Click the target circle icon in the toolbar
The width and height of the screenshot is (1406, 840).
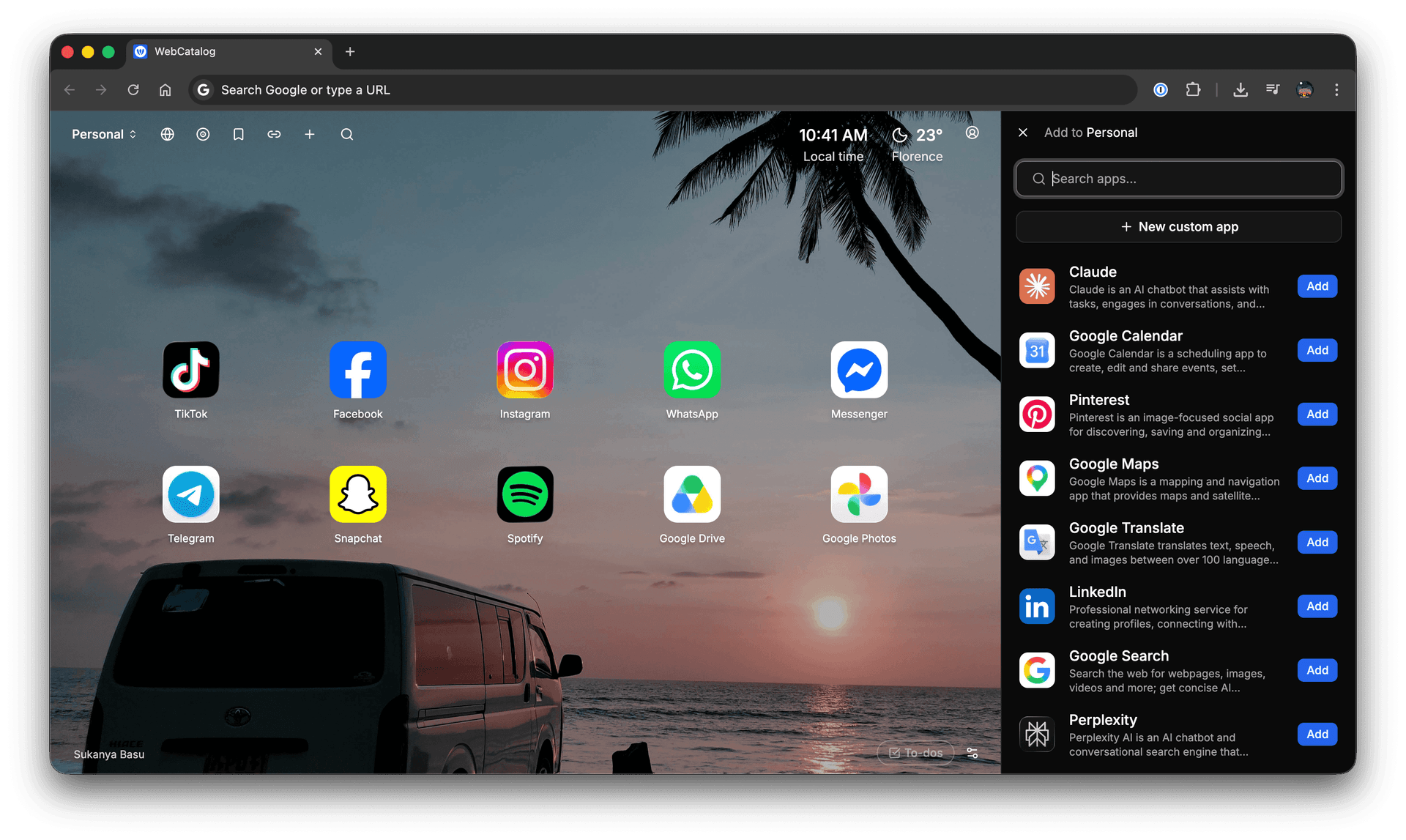203,134
